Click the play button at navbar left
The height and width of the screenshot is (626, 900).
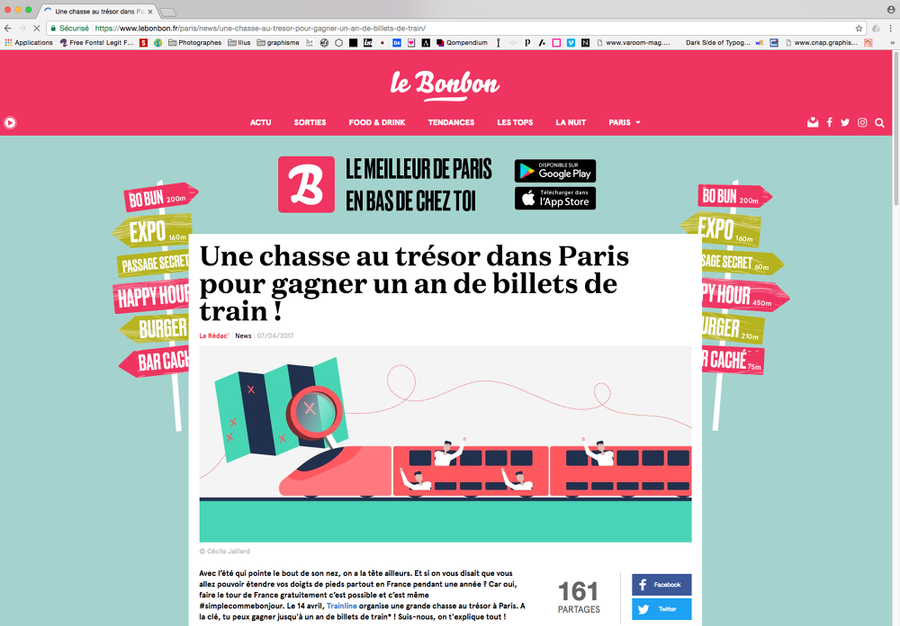(x=10, y=122)
